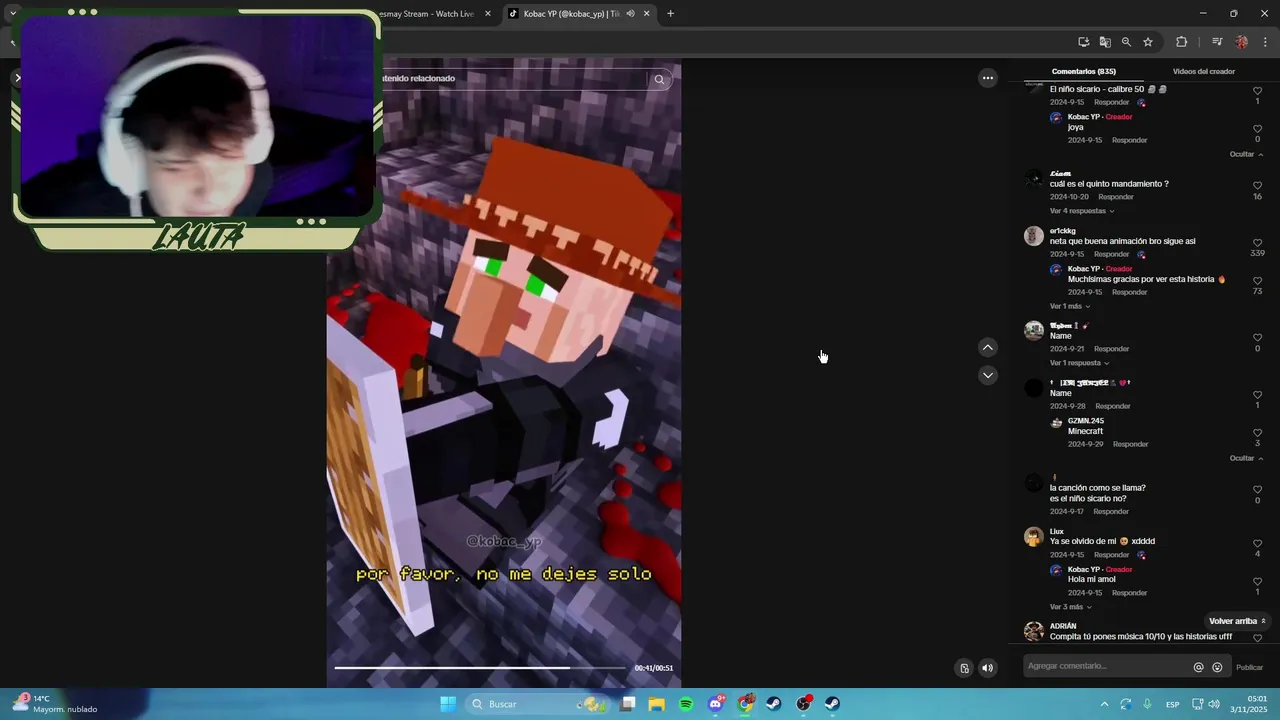Switch to the Stream - Watch Live tab
This screenshot has height=720, width=1280.
427,14
